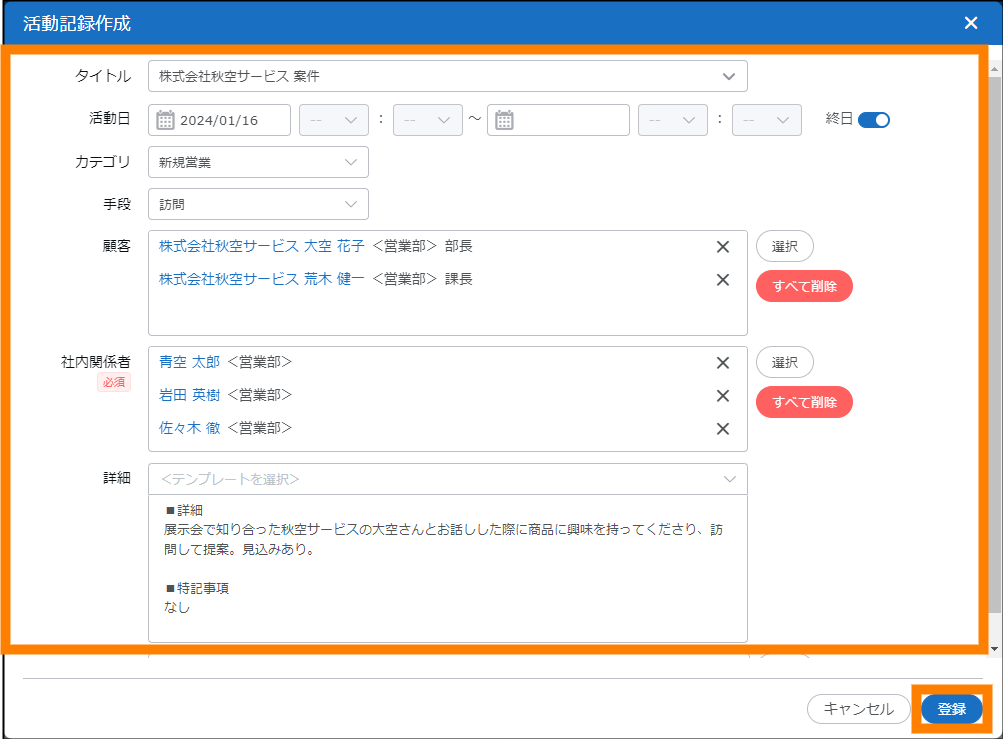Viewport: 1003px width, 739px height.
Task: Close the 活動記録作成 dialog
Action: pos(970,23)
